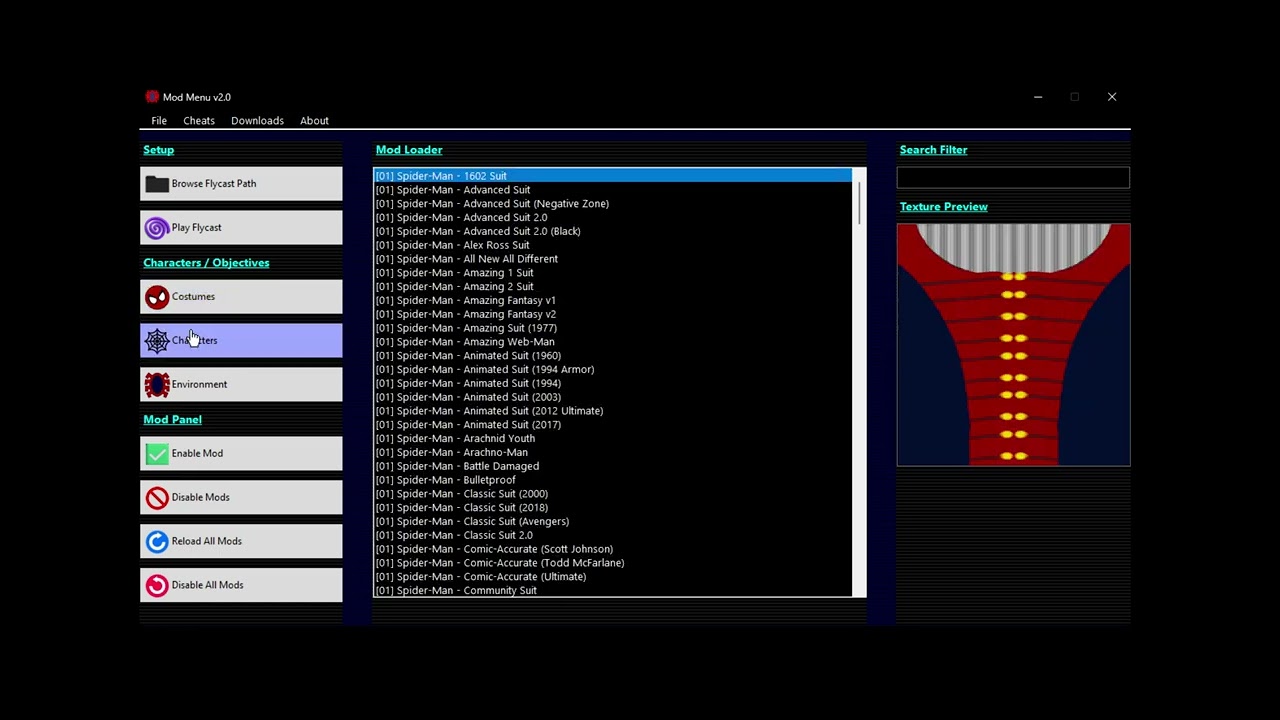Click the Disable Mods button
Viewport: 1280px width, 720px height.
(x=241, y=498)
